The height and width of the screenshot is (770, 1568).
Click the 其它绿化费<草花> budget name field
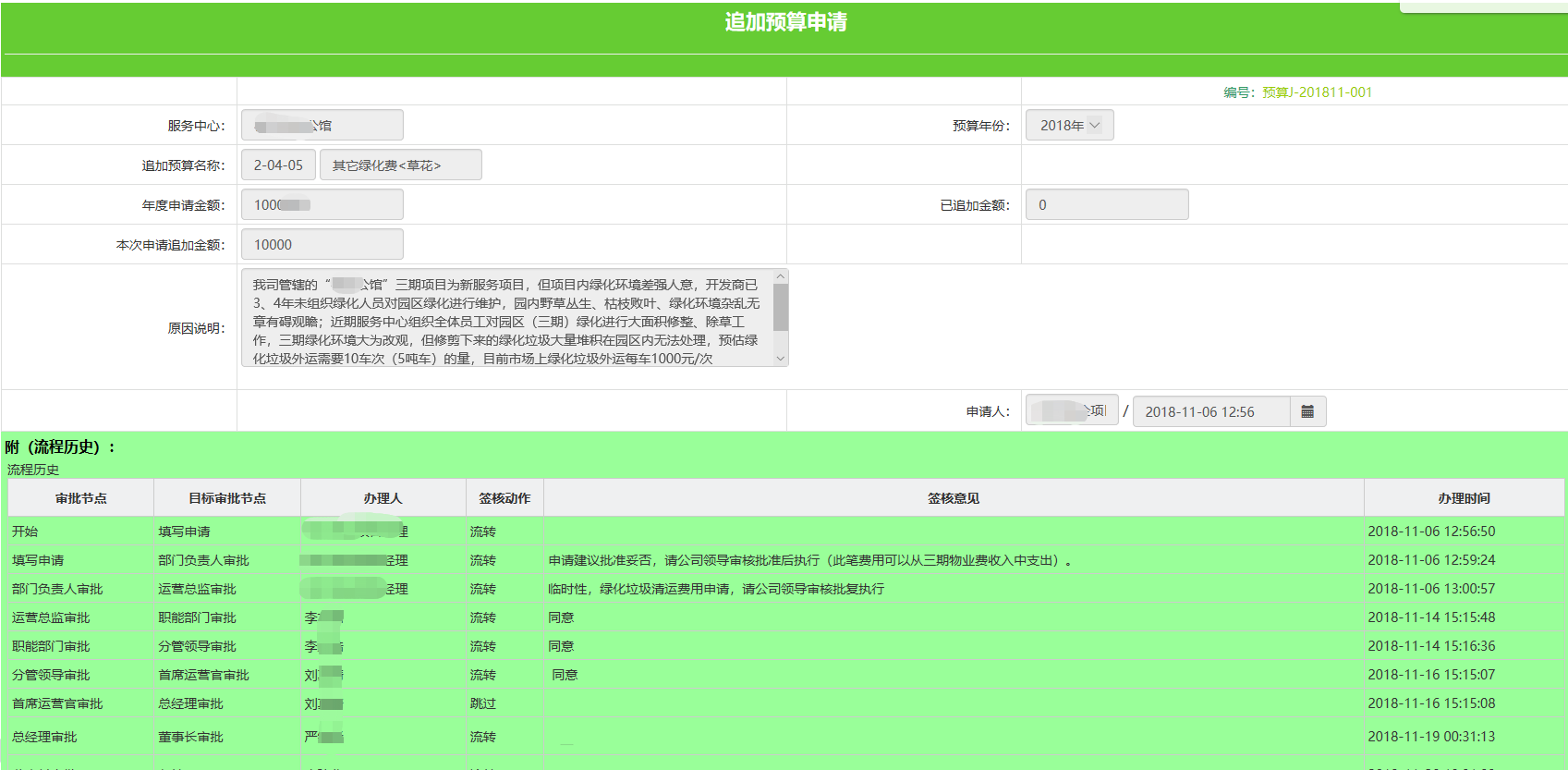click(400, 165)
